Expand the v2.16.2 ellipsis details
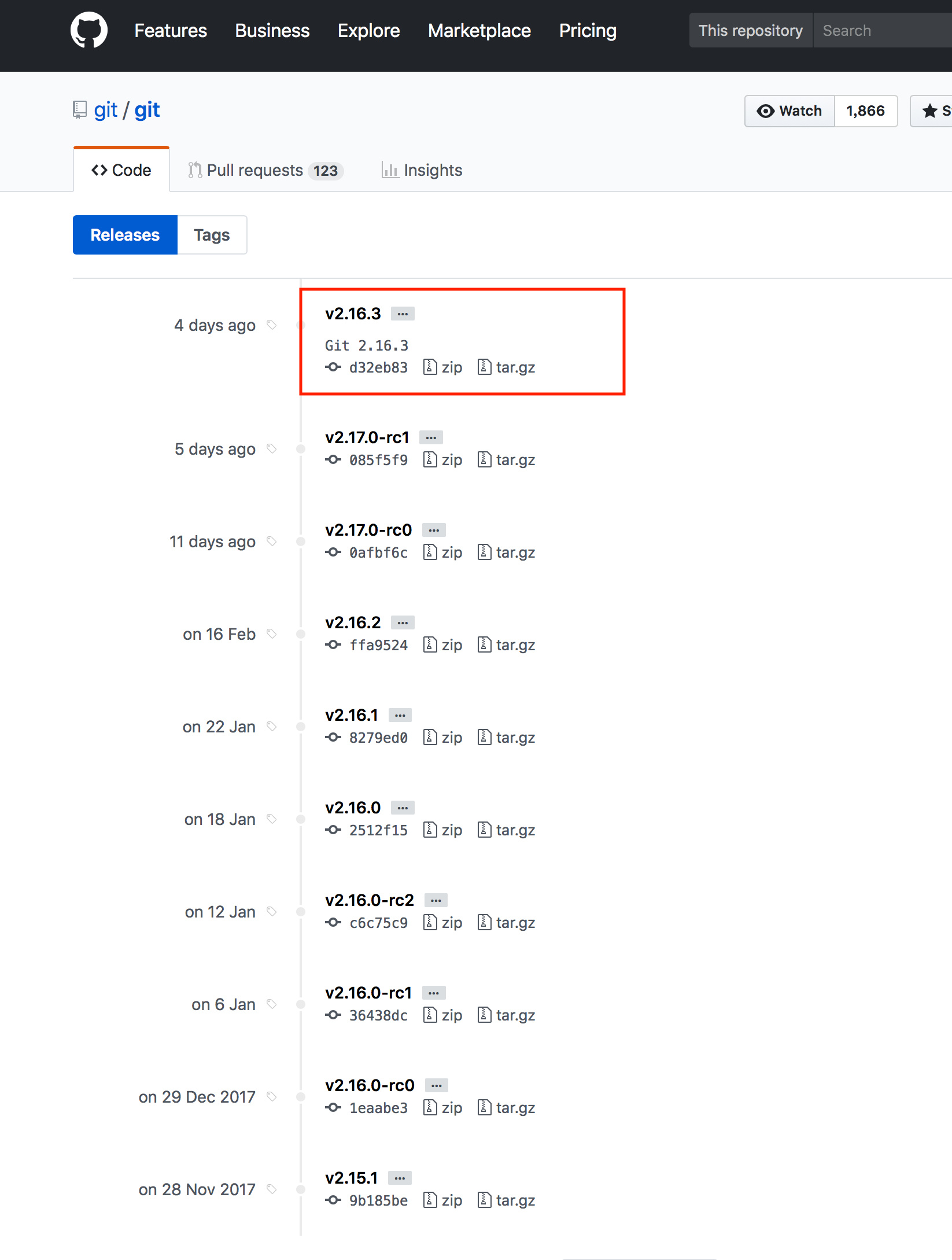This screenshot has height=1260, width=952. click(403, 622)
